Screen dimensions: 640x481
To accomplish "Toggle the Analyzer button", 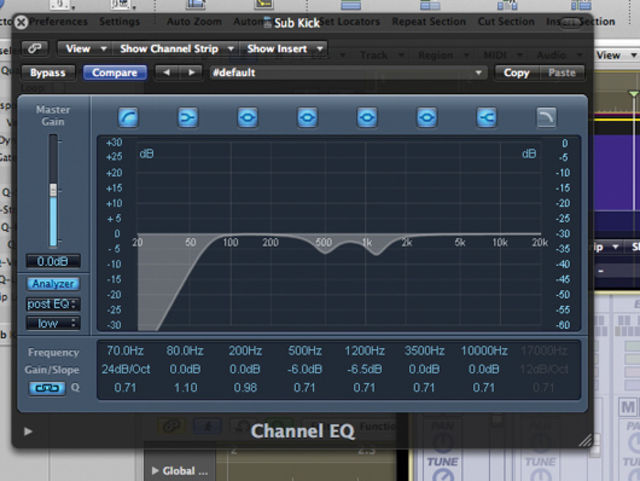I will click(x=53, y=284).
